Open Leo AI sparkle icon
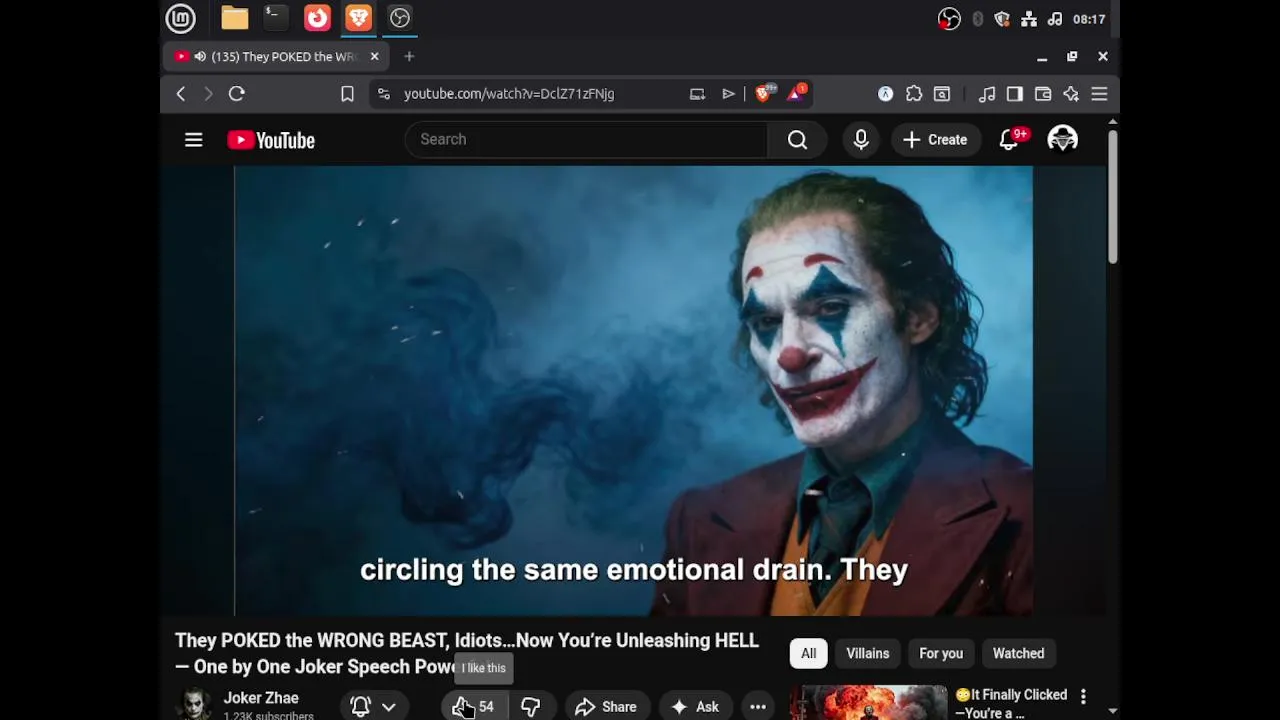Viewport: 1280px width, 720px height. (x=1071, y=94)
